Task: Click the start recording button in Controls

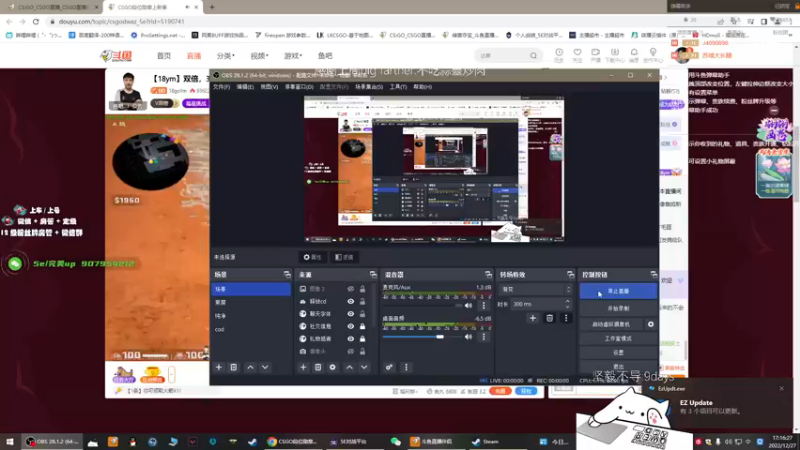Action: tap(618, 309)
